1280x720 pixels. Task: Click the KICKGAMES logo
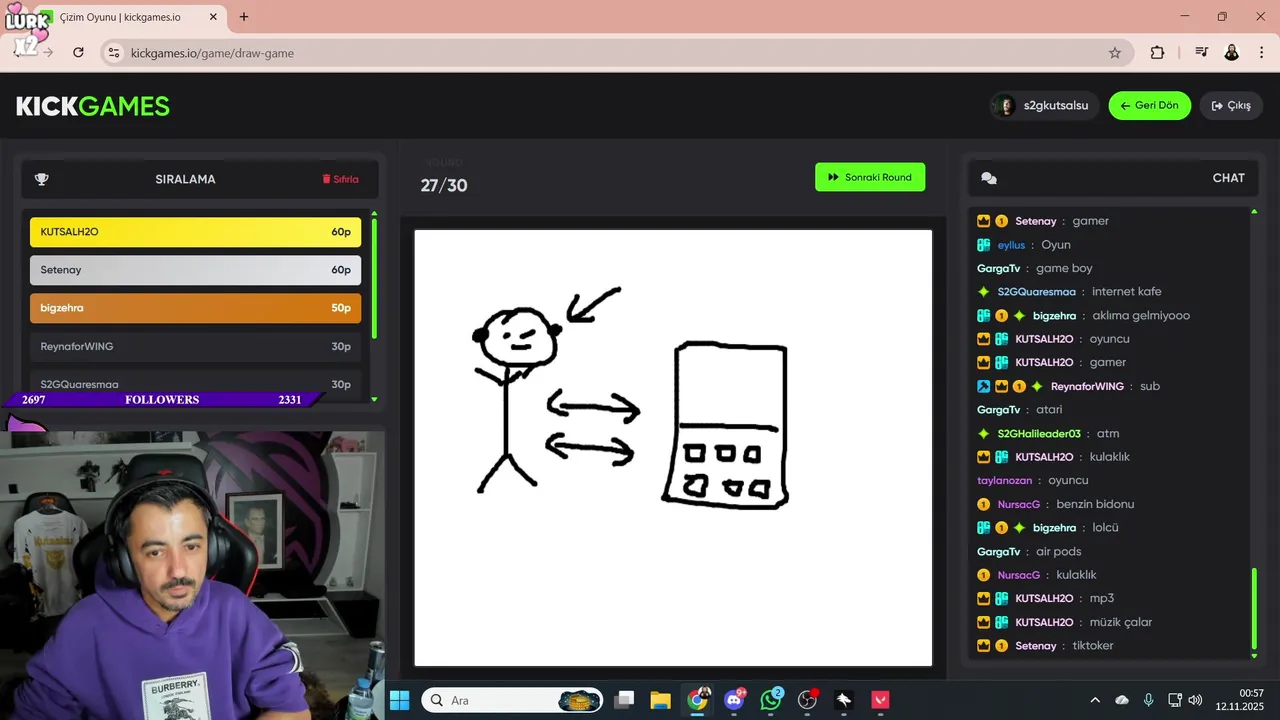click(x=93, y=106)
